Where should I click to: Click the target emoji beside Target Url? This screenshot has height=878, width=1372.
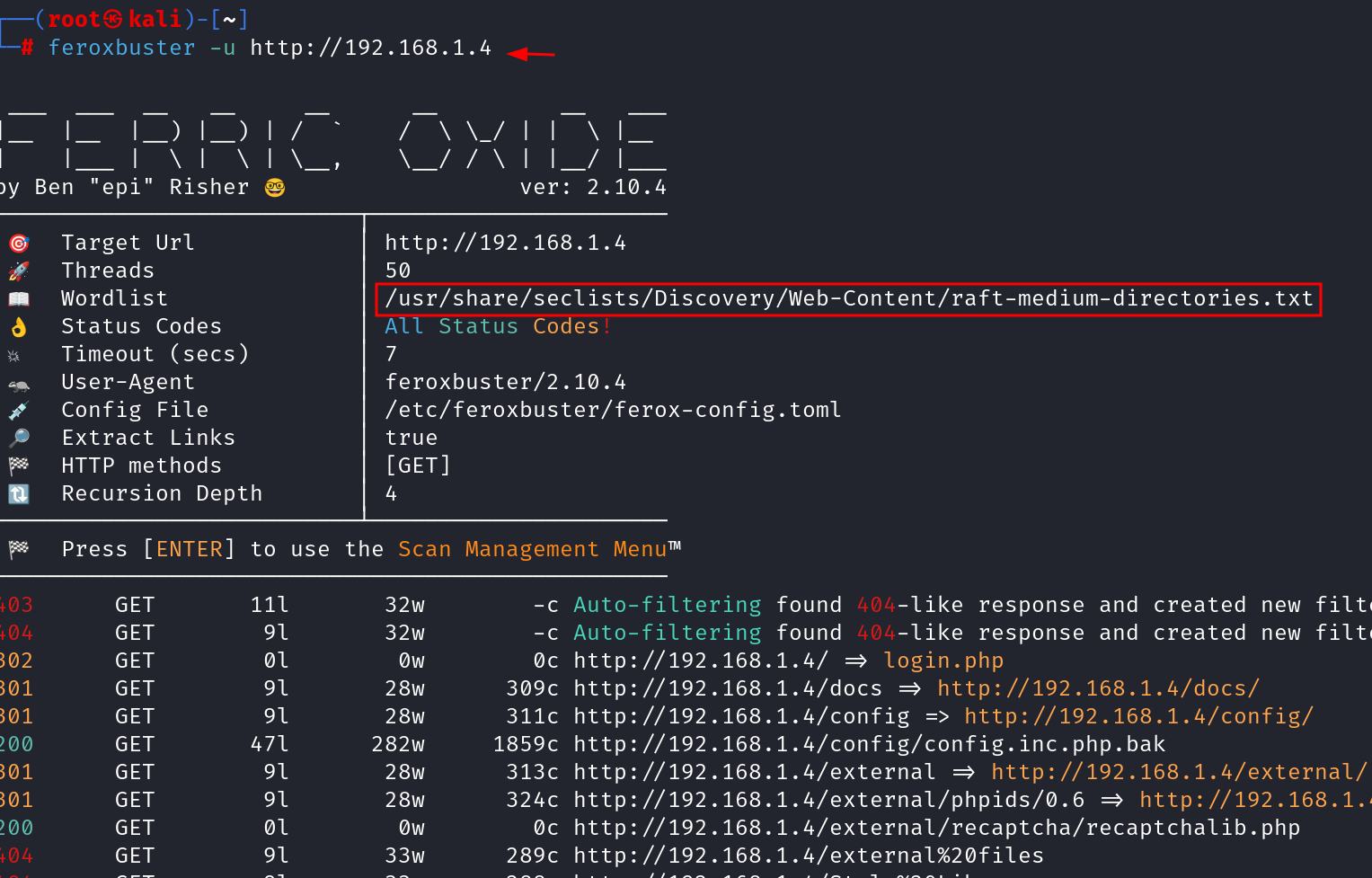(x=19, y=244)
